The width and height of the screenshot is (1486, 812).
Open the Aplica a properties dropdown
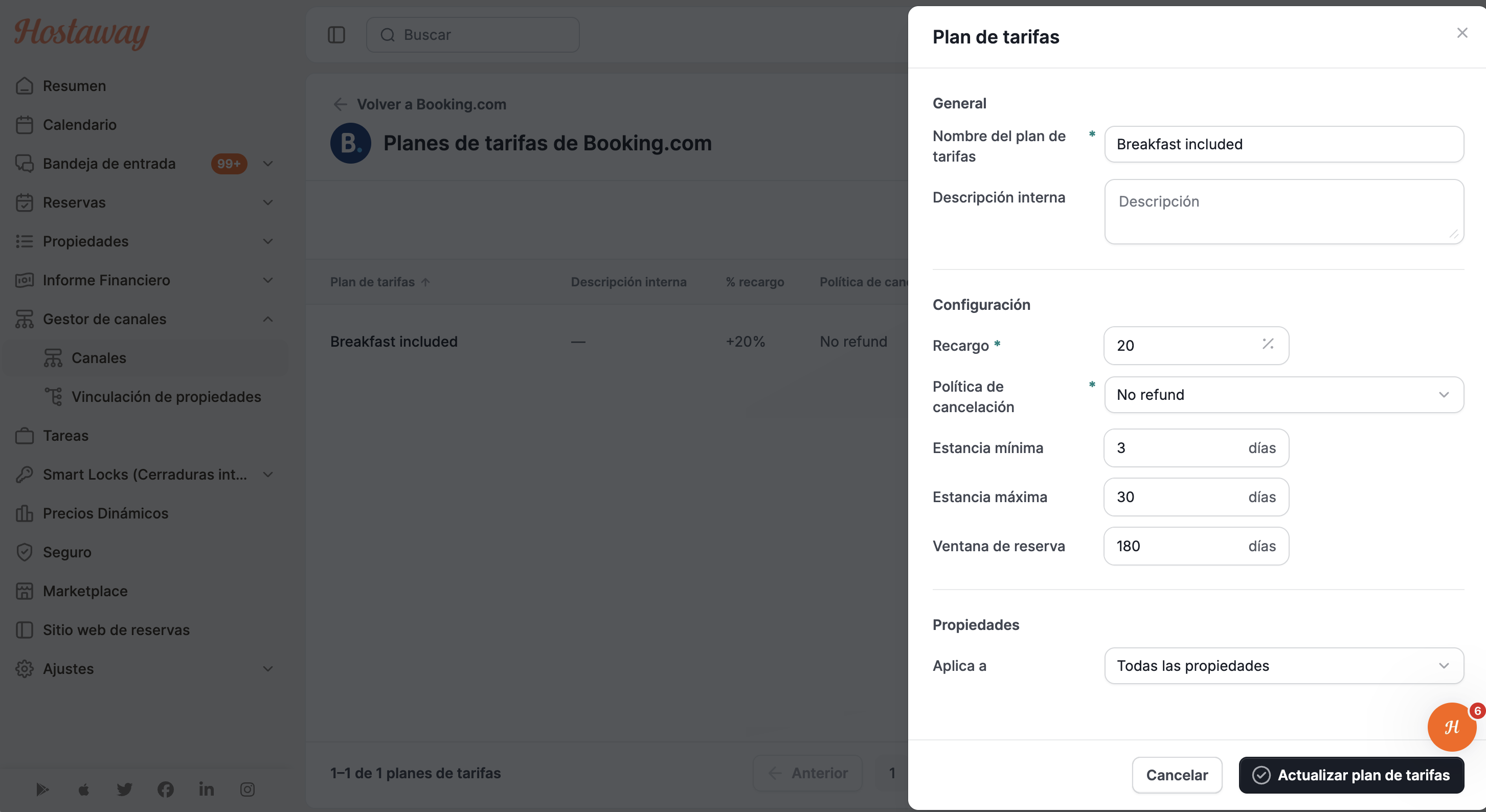coord(1284,666)
